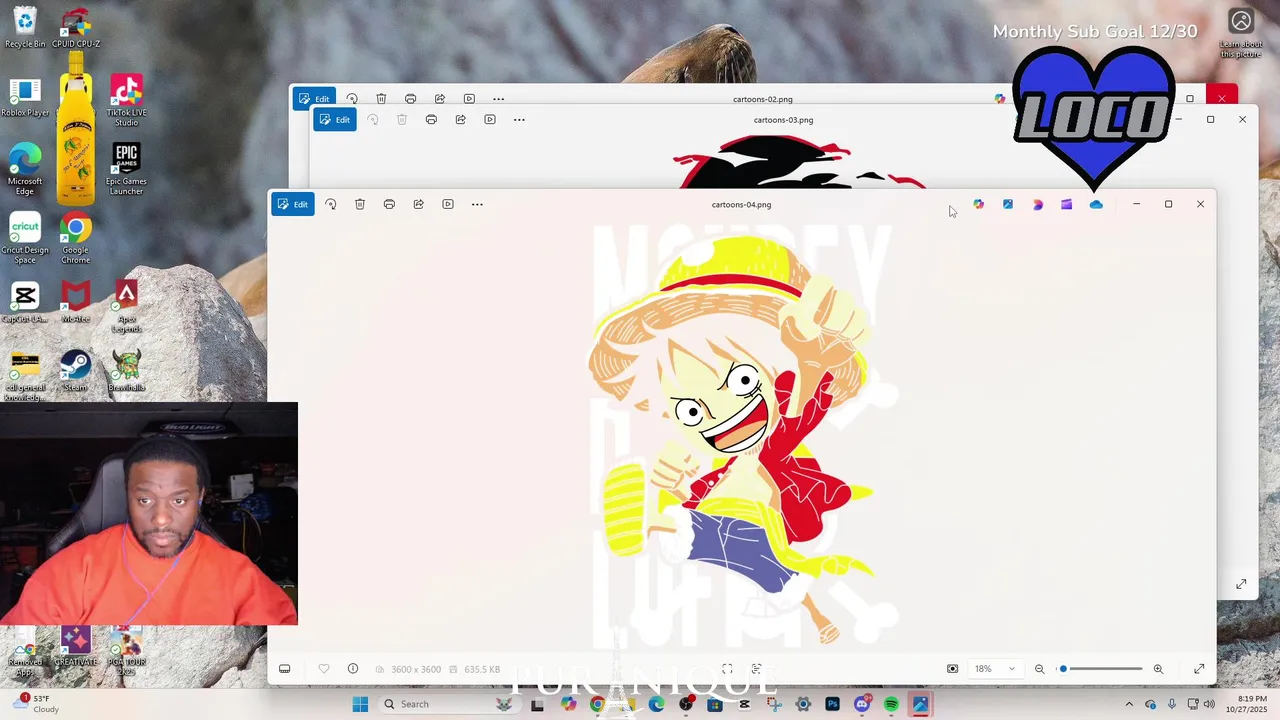Select the Roblox Player desktop icon
This screenshot has height=720, width=1280.
[25, 97]
